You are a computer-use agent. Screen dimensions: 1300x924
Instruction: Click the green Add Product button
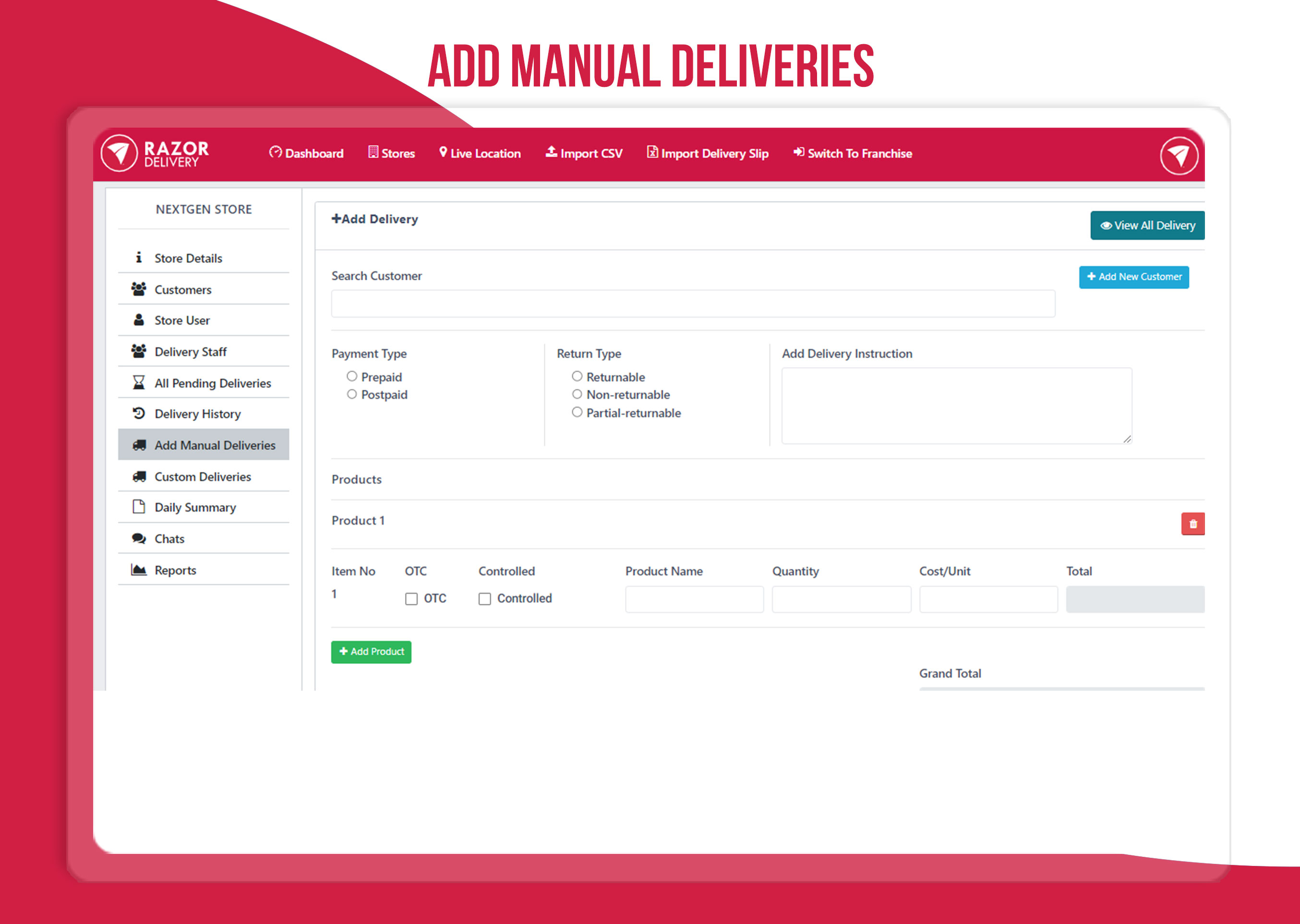click(x=371, y=652)
